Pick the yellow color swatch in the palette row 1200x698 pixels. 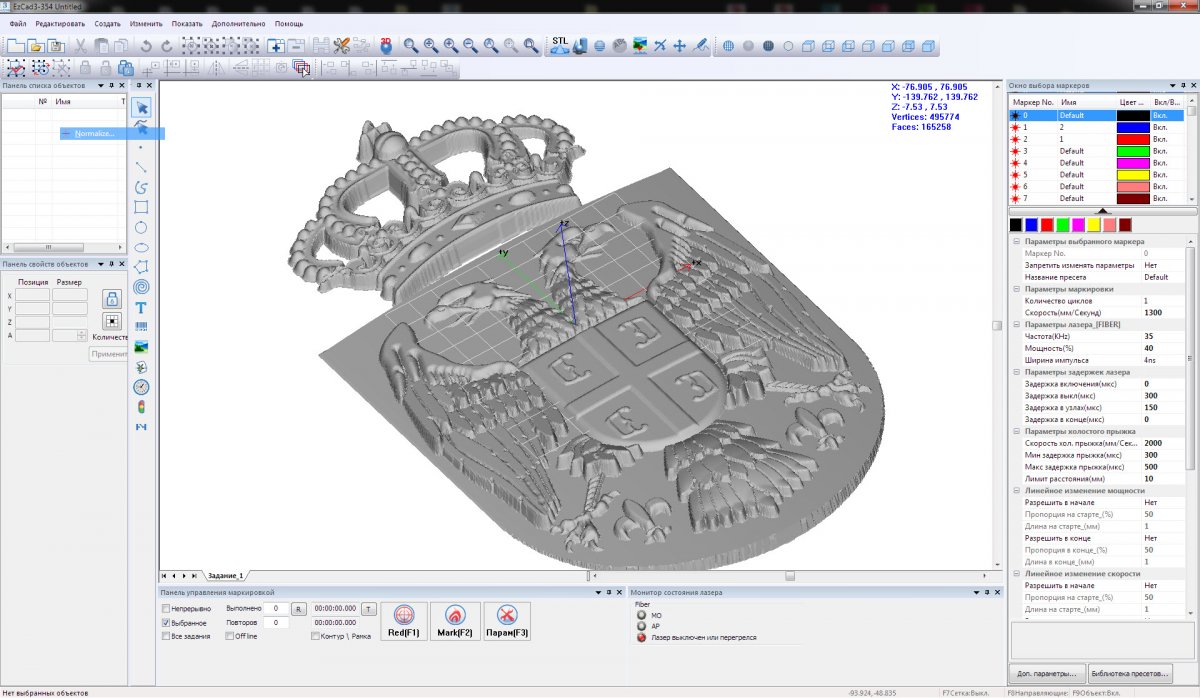(x=1093, y=225)
